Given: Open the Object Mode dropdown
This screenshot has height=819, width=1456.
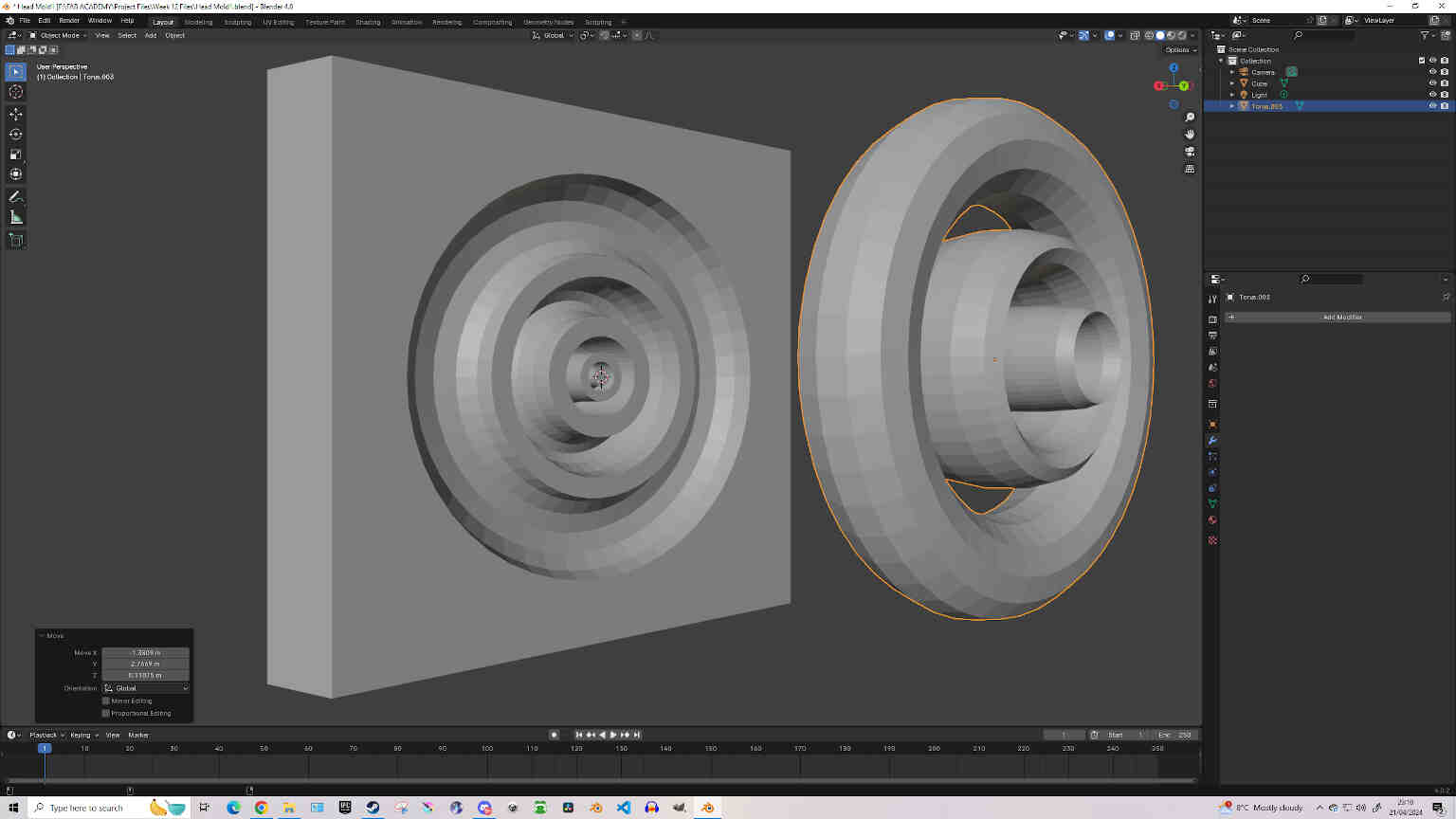Looking at the screenshot, I should (x=57, y=35).
